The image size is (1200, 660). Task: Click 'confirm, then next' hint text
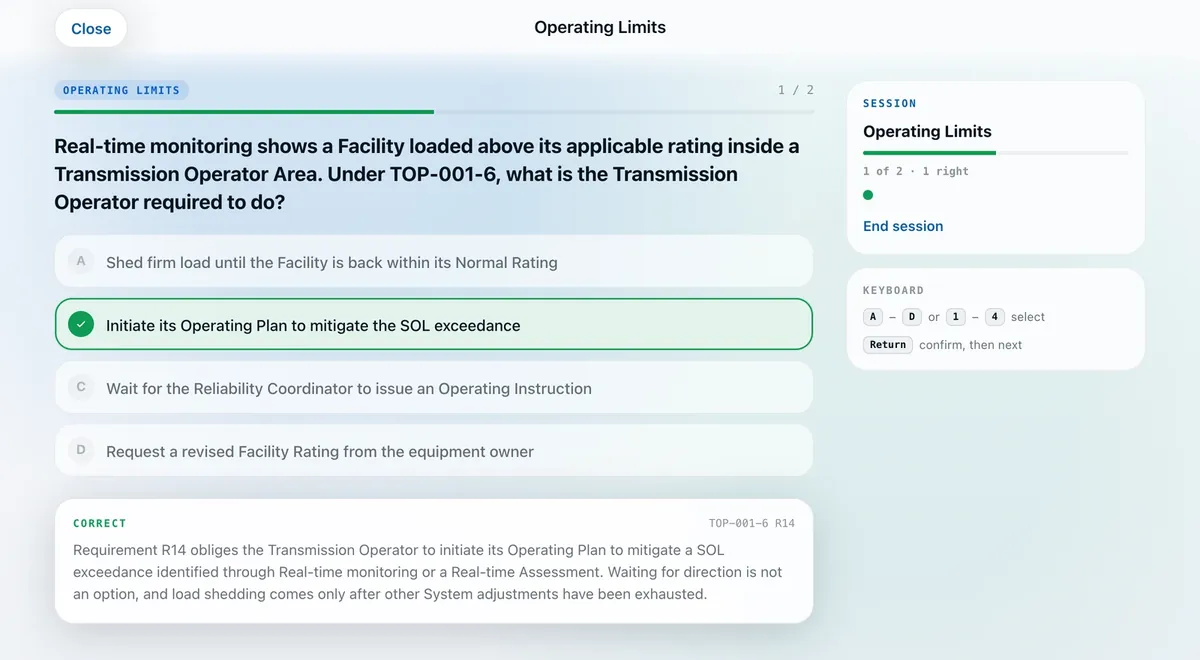click(970, 345)
